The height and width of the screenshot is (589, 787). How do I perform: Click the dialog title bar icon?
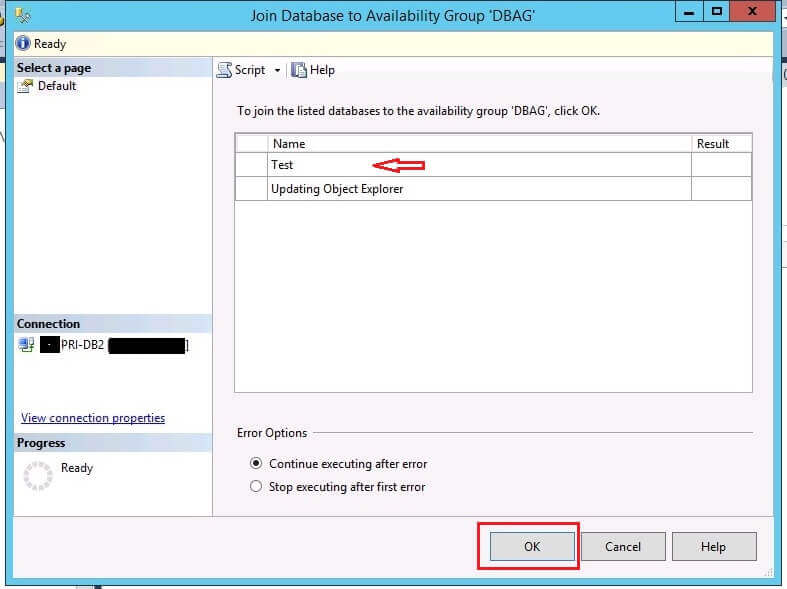point(22,16)
